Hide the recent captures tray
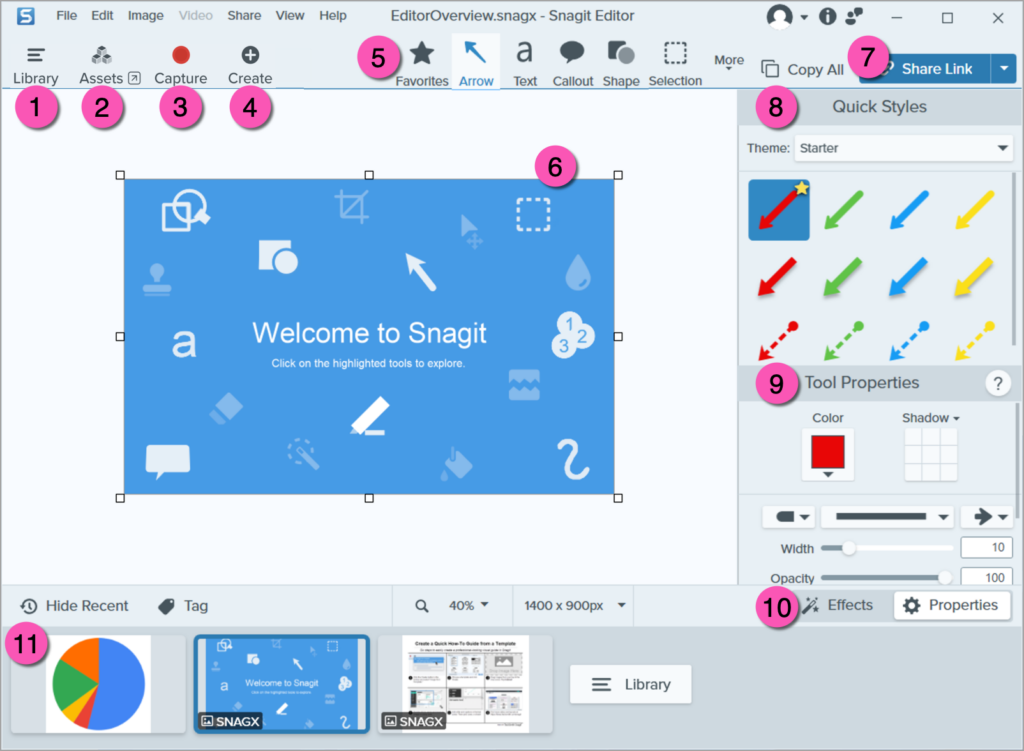 (x=75, y=605)
